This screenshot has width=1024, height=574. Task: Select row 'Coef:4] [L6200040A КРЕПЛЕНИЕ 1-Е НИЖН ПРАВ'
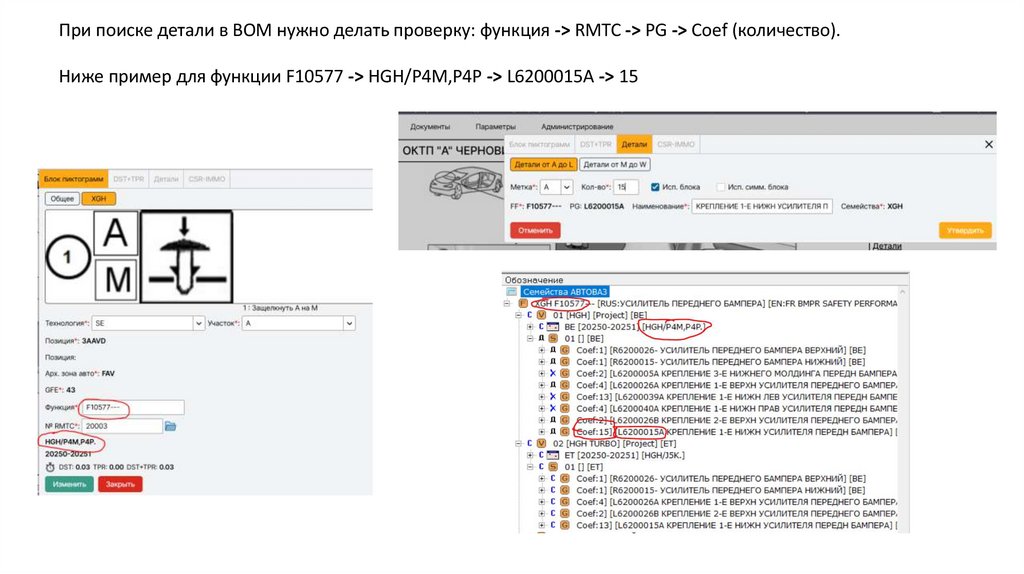click(x=736, y=408)
